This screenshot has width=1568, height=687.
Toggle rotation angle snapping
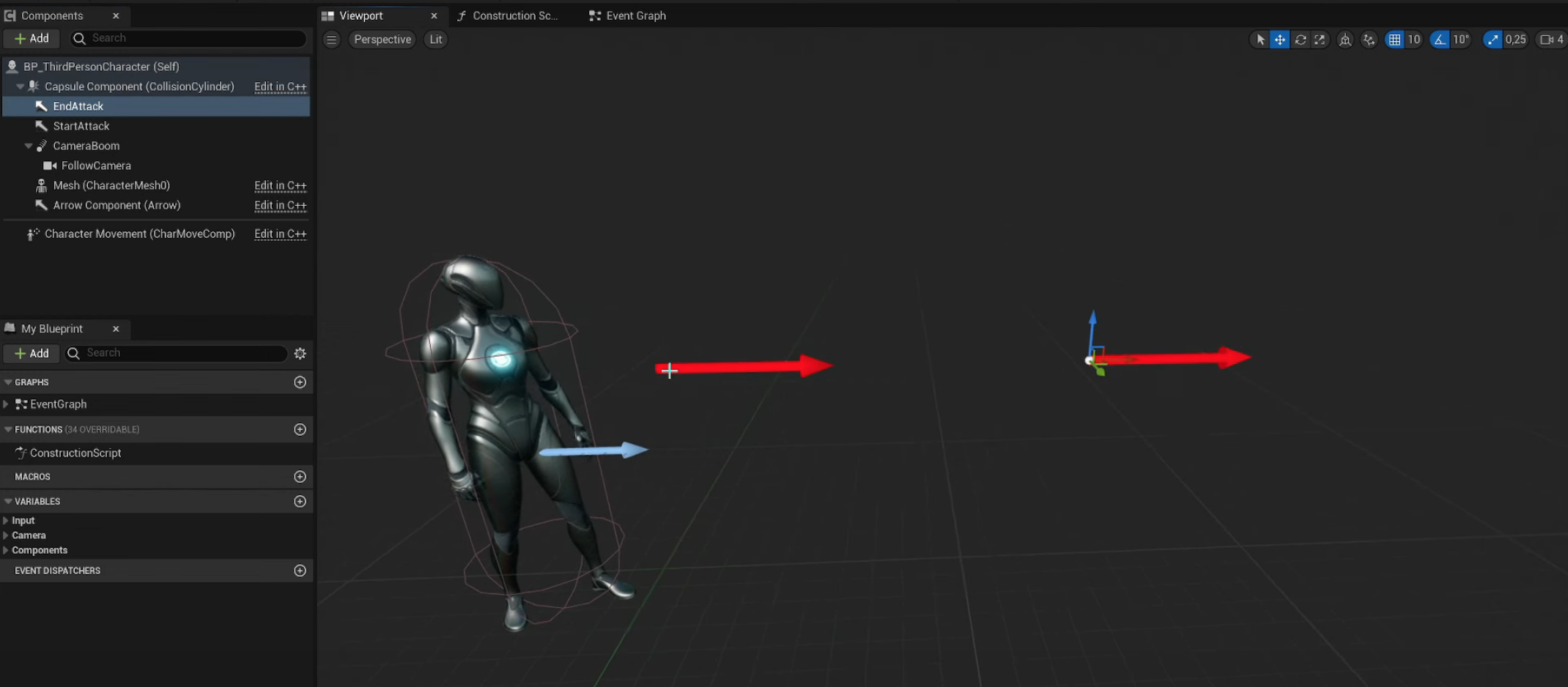tap(1440, 40)
